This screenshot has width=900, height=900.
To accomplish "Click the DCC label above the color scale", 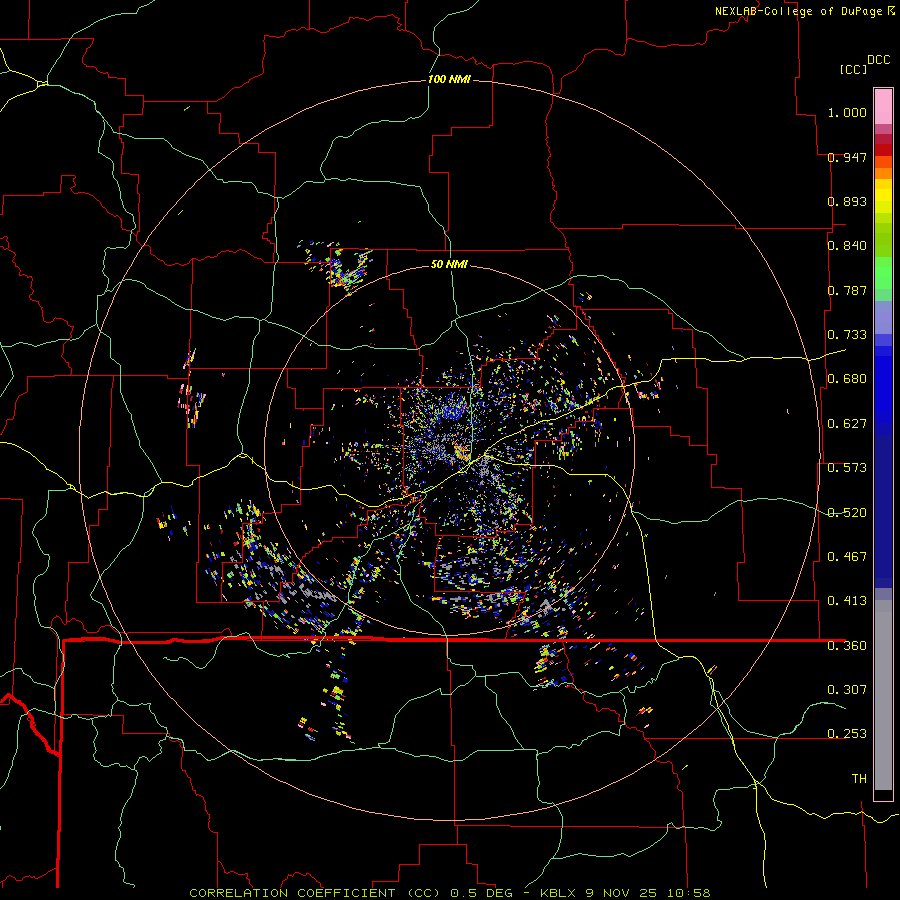I will [x=878, y=60].
